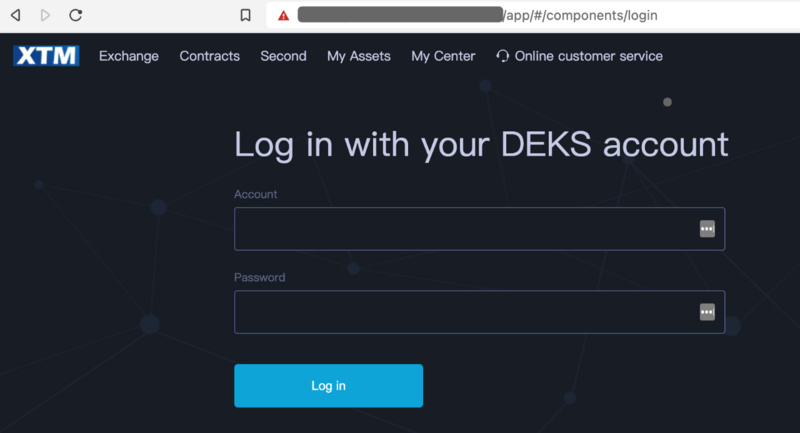
Task: Open the password manager icon in Account field
Action: click(x=707, y=229)
